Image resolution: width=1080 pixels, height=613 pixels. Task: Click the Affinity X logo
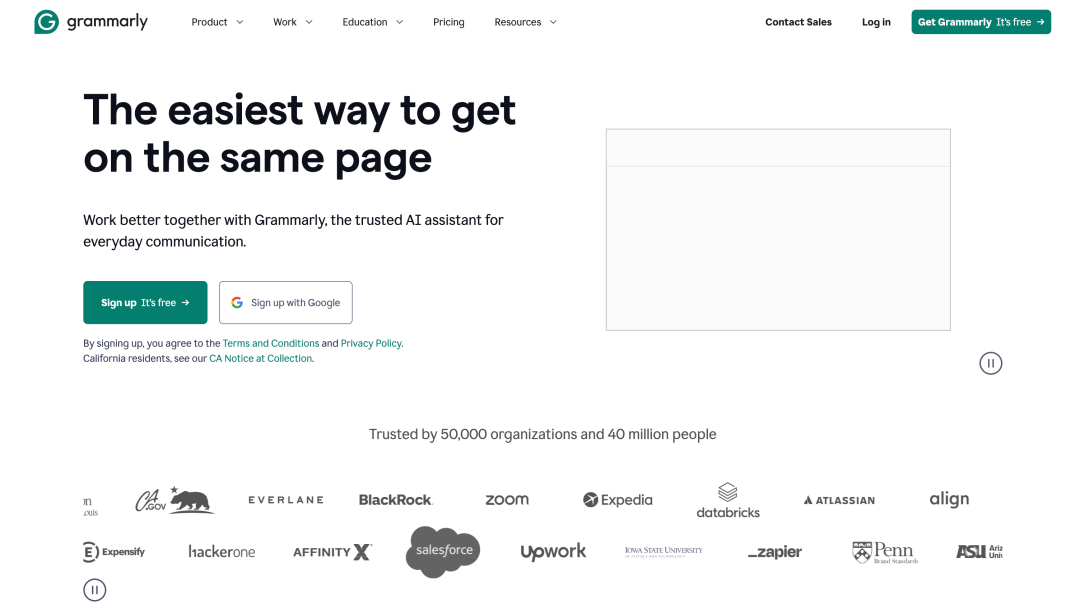(x=332, y=552)
